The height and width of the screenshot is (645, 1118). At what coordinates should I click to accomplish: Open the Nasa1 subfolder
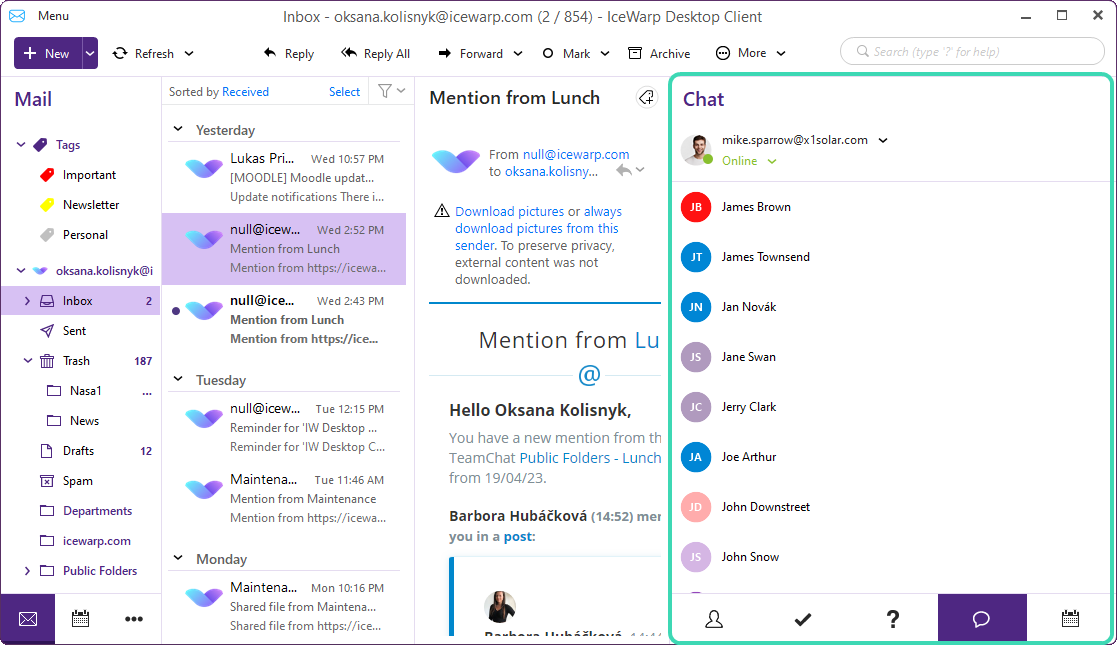coord(86,391)
